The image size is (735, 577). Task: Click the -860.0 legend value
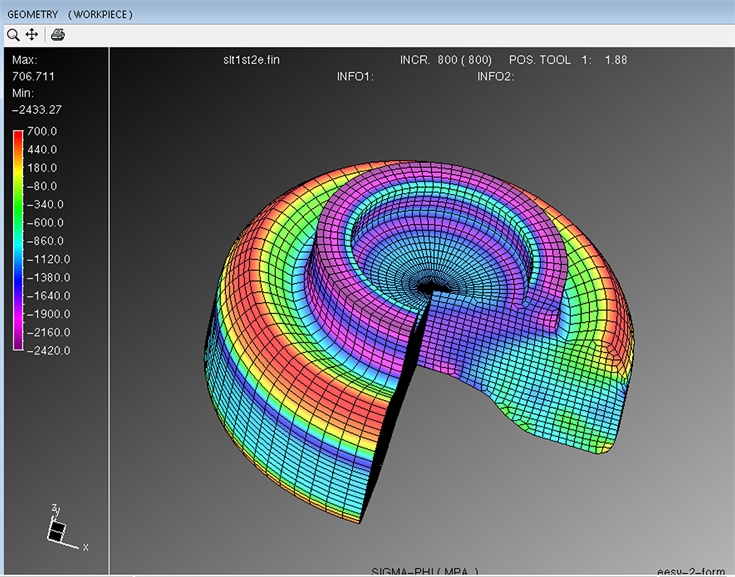click(46, 240)
